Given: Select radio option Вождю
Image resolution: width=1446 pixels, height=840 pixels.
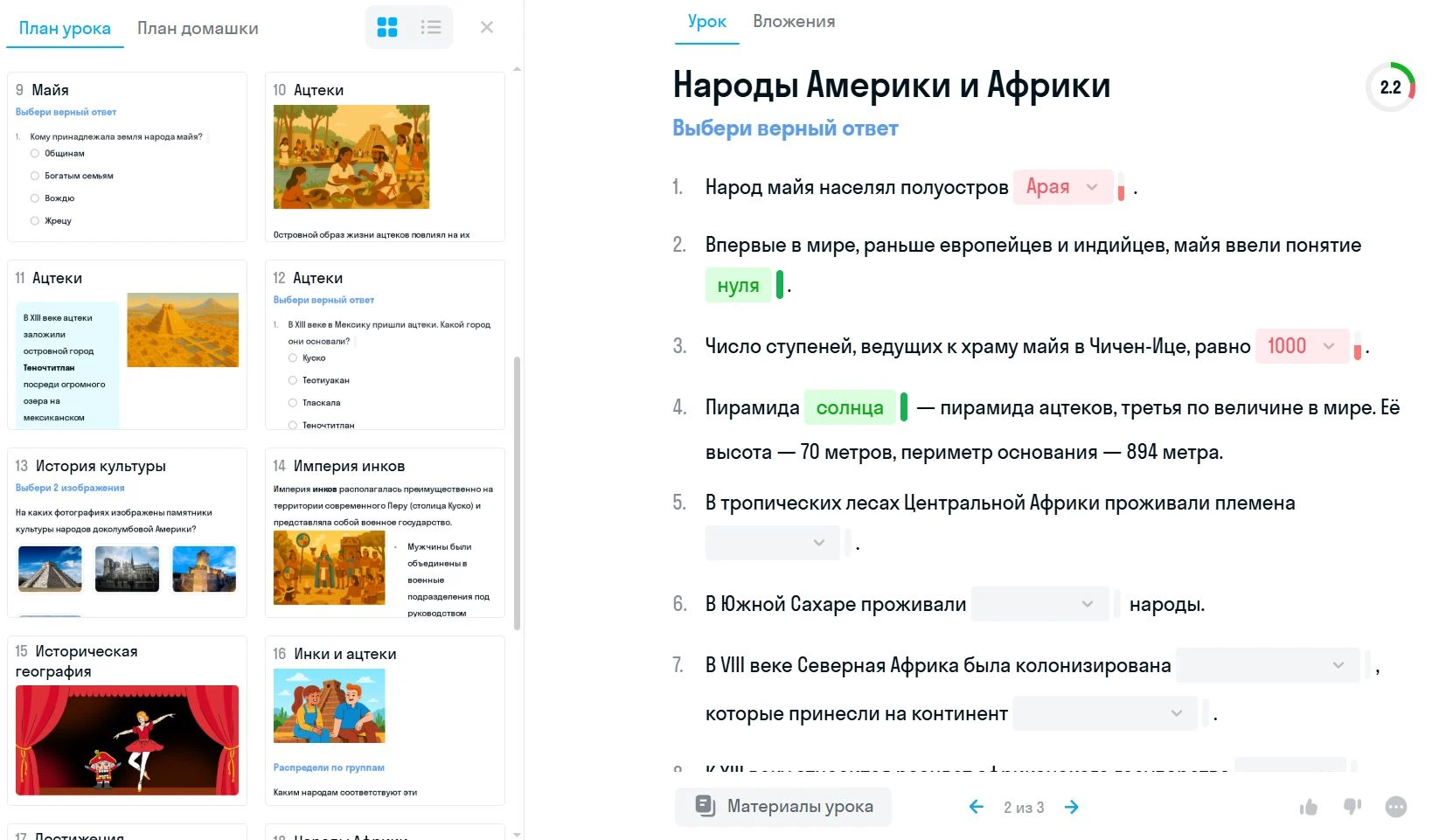Looking at the screenshot, I should click(35, 198).
